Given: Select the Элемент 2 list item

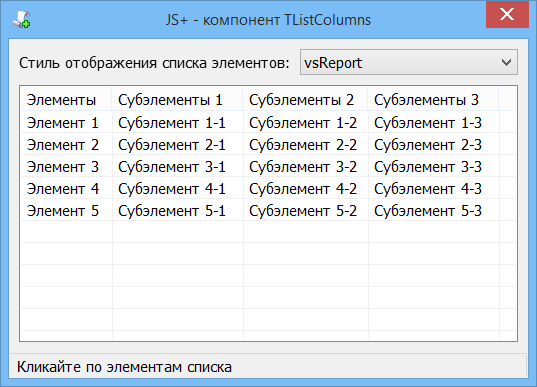Looking at the screenshot, I should [63, 145].
